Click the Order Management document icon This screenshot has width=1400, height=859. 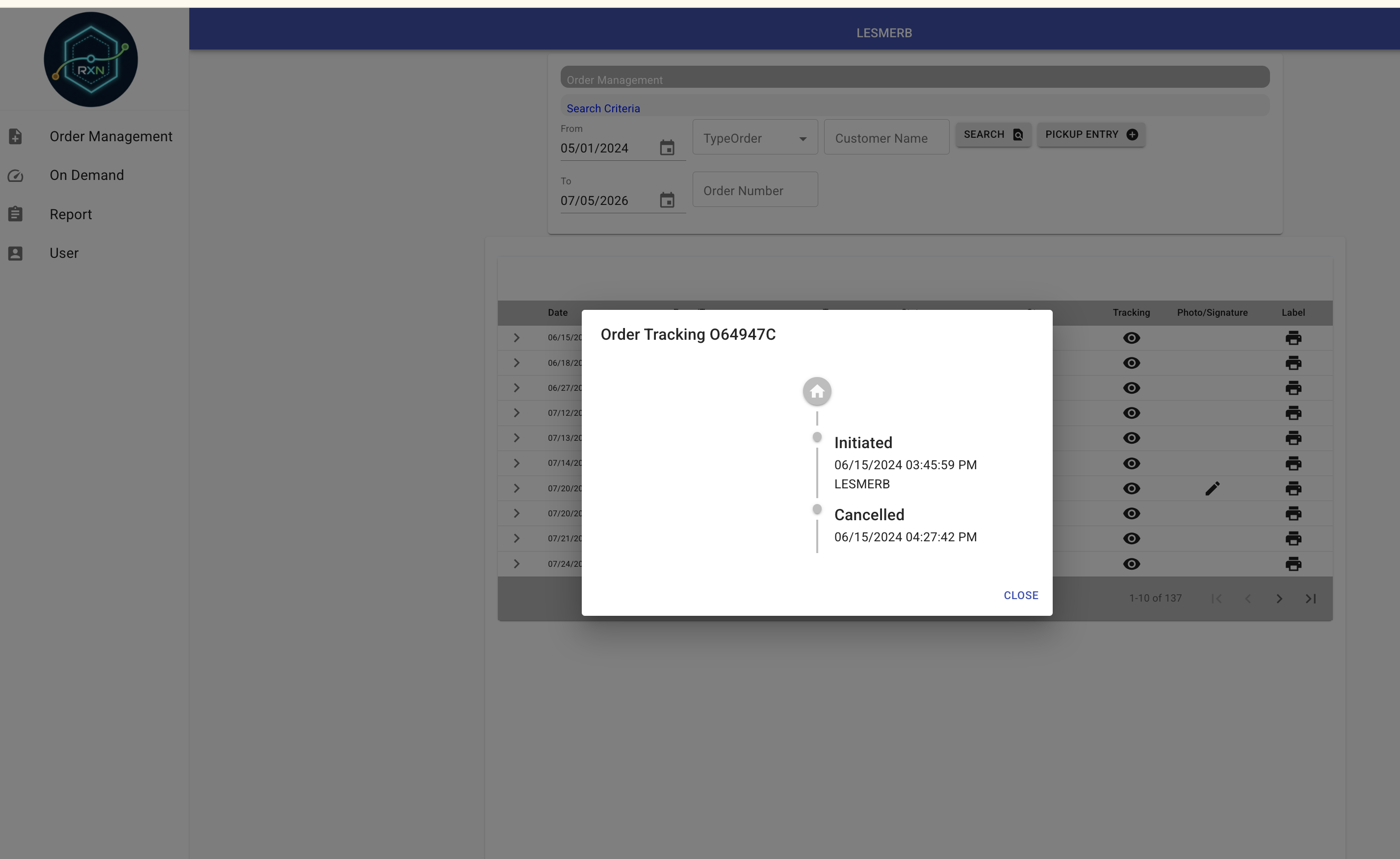point(15,136)
